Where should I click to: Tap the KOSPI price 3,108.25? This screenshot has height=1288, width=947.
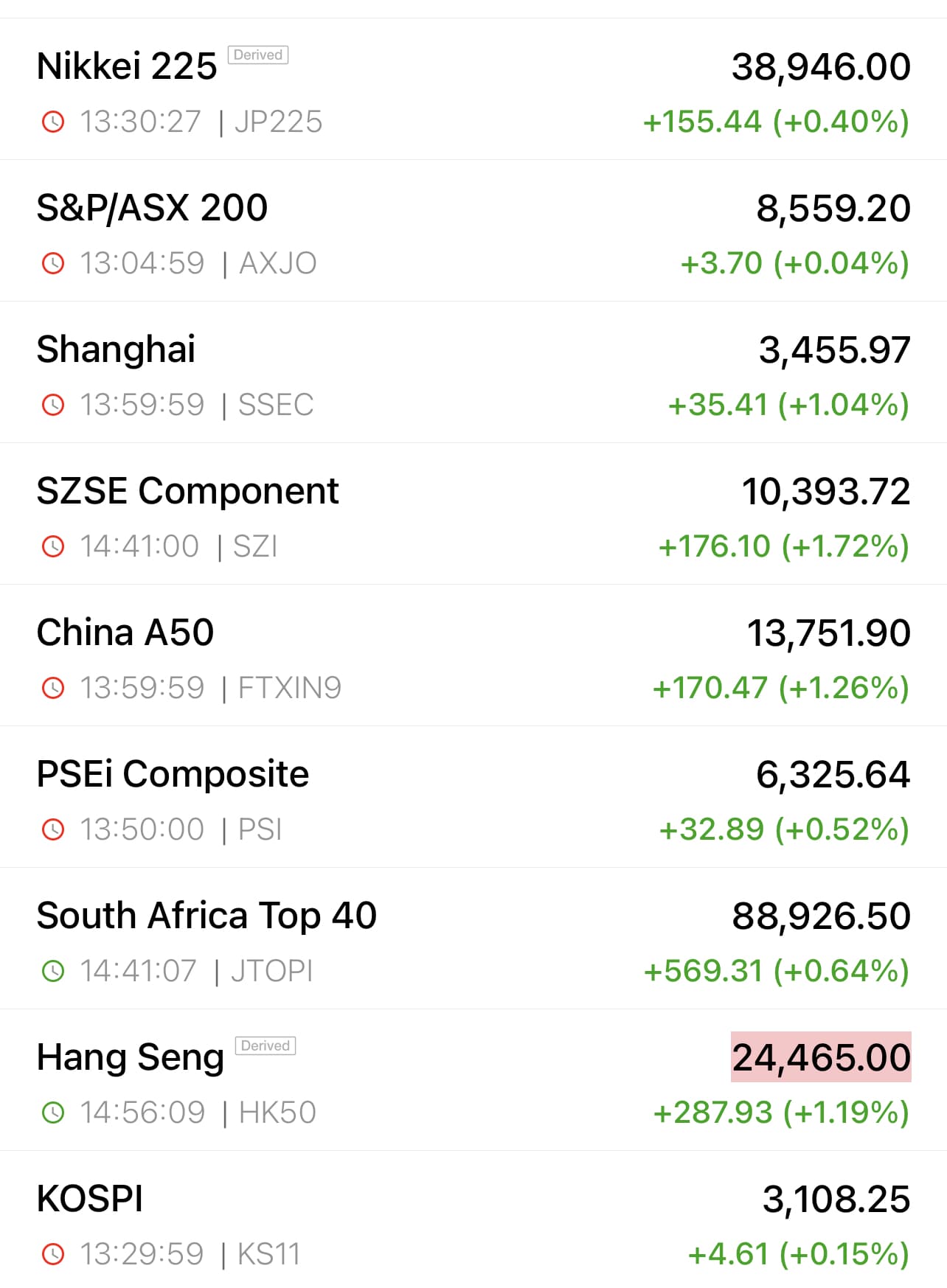pyautogui.click(x=836, y=1199)
